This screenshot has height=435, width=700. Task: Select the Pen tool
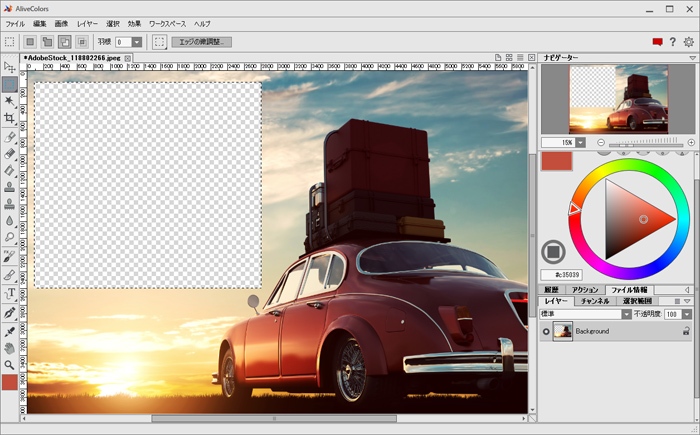tap(9, 313)
